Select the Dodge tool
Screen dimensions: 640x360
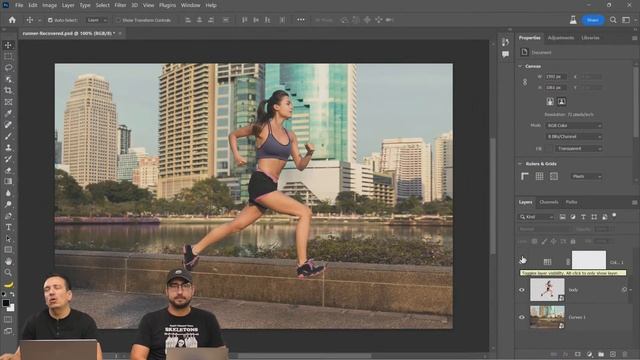(x=8, y=204)
